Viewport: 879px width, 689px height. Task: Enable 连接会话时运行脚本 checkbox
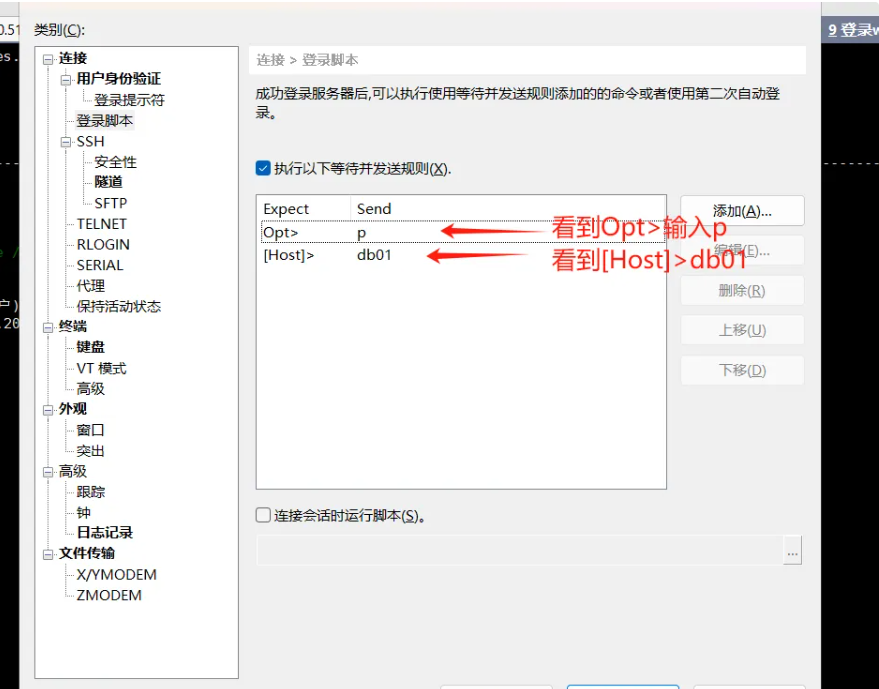[263, 515]
